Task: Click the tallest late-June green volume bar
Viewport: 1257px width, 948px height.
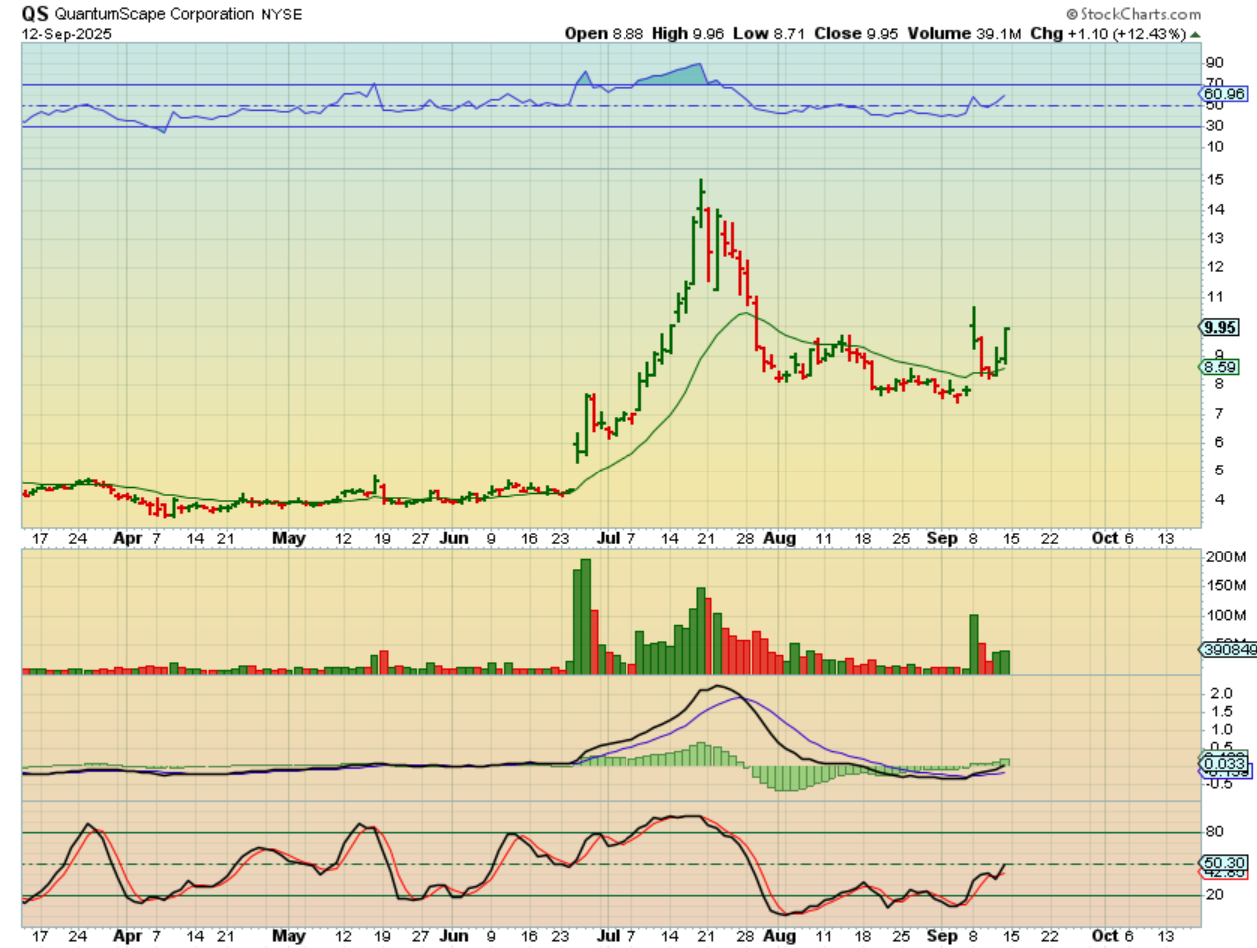Action: (586, 616)
